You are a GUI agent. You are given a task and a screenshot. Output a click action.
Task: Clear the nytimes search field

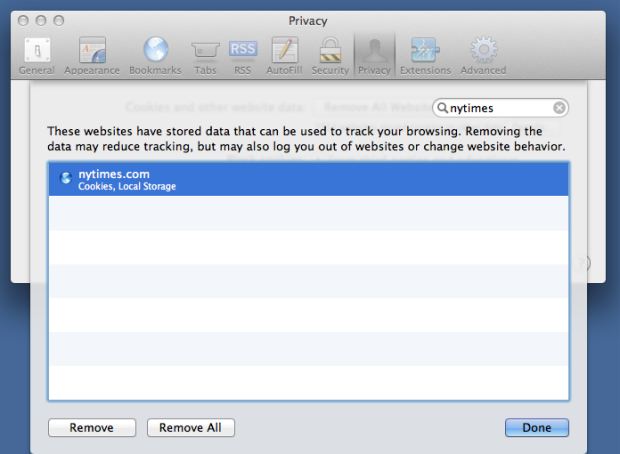point(559,108)
